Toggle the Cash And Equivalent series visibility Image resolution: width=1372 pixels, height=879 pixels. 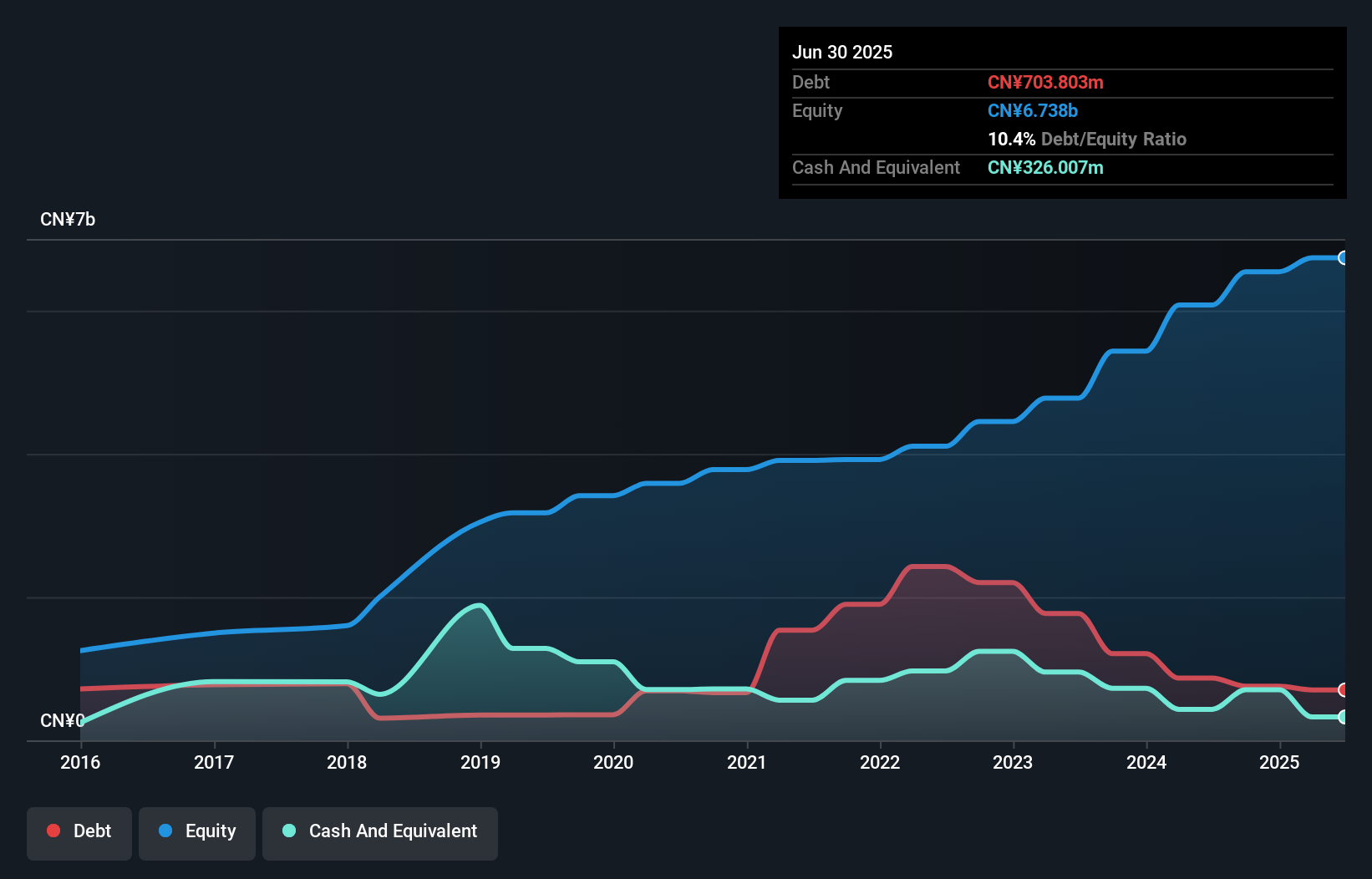pyautogui.click(x=379, y=832)
